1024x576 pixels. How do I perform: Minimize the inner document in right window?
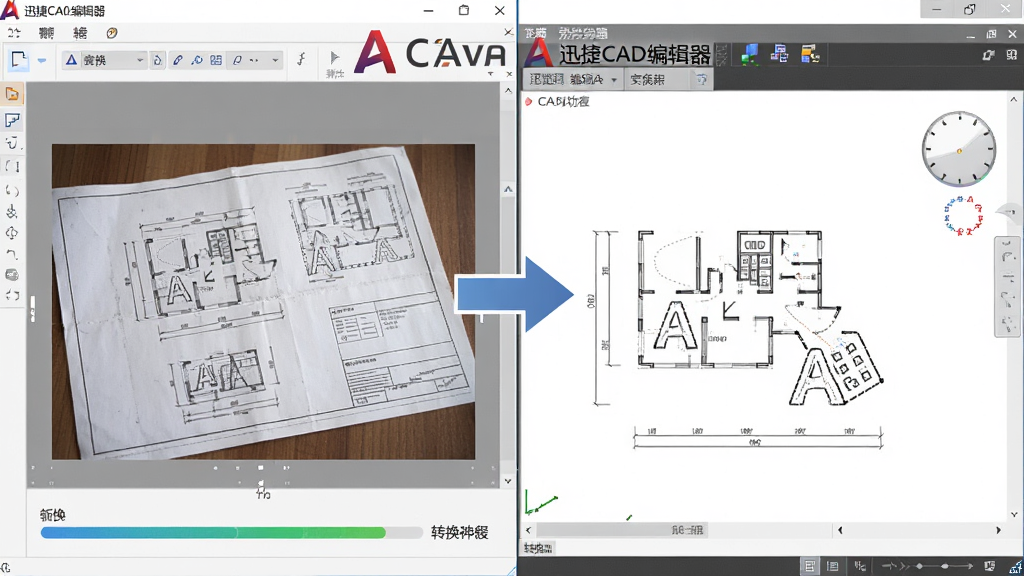pyautogui.click(x=970, y=35)
